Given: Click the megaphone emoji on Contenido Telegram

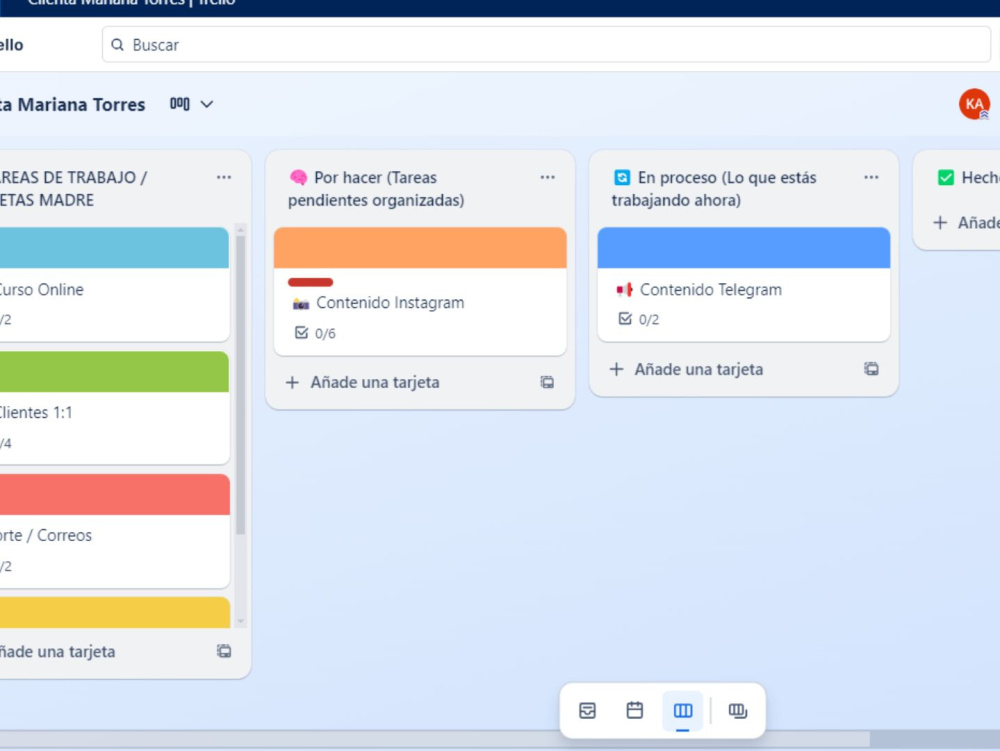Looking at the screenshot, I should 624,290.
